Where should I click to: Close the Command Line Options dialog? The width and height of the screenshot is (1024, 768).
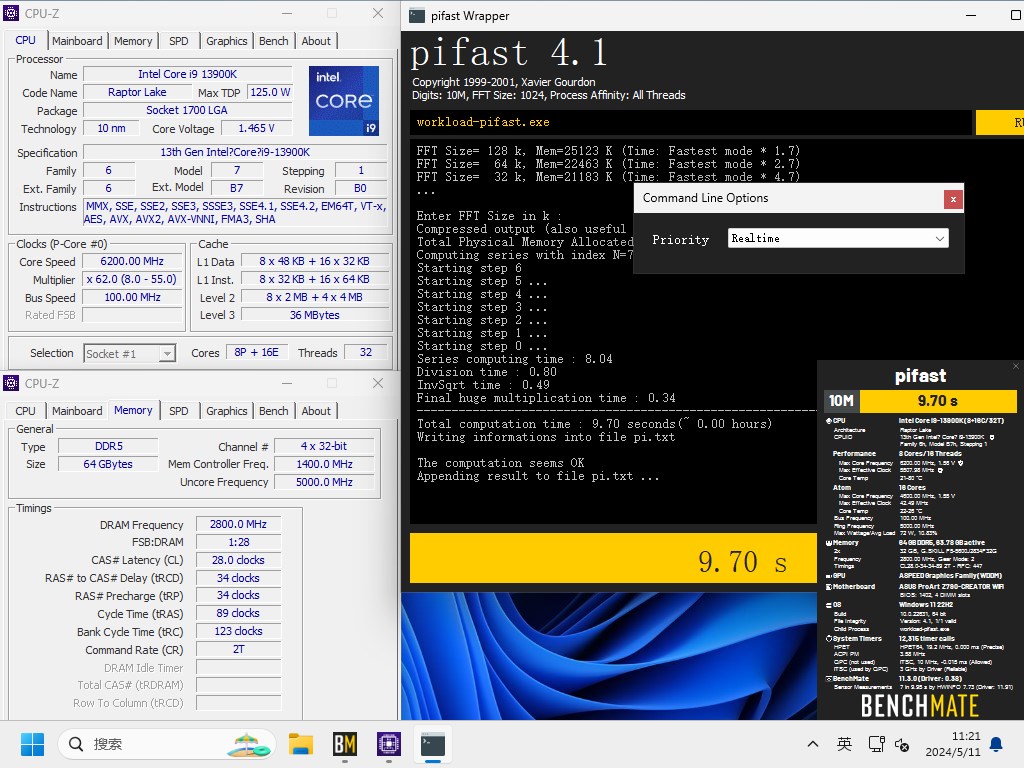[953, 199]
